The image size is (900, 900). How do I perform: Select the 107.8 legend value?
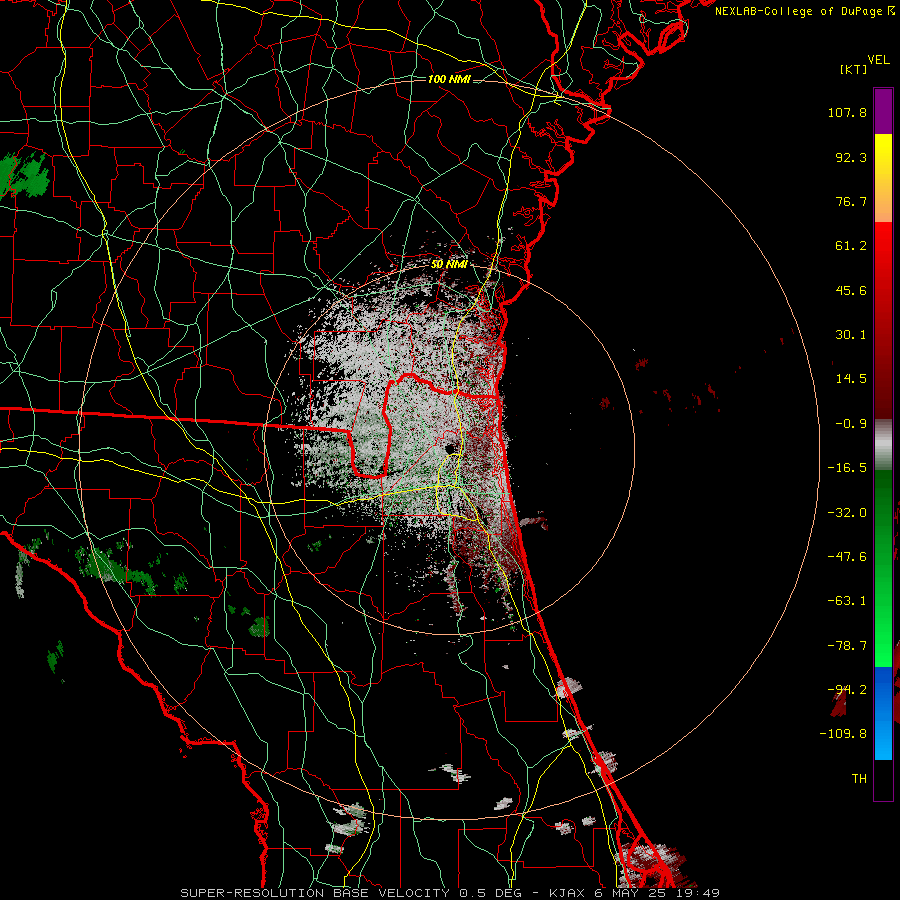[847, 112]
